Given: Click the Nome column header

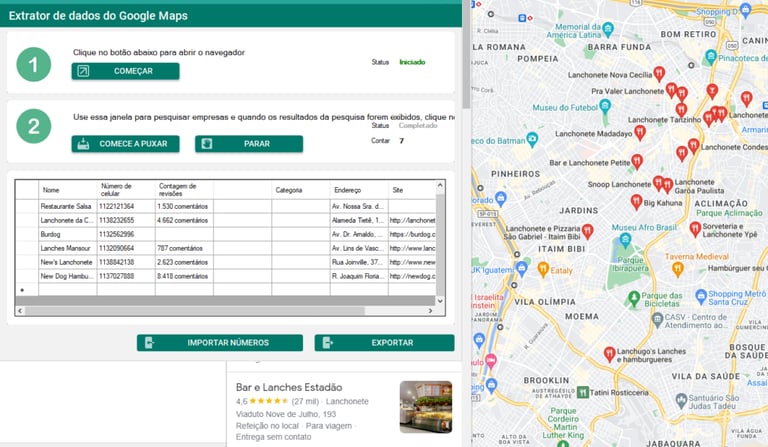Looking at the screenshot, I should click(x=68, y=190).
